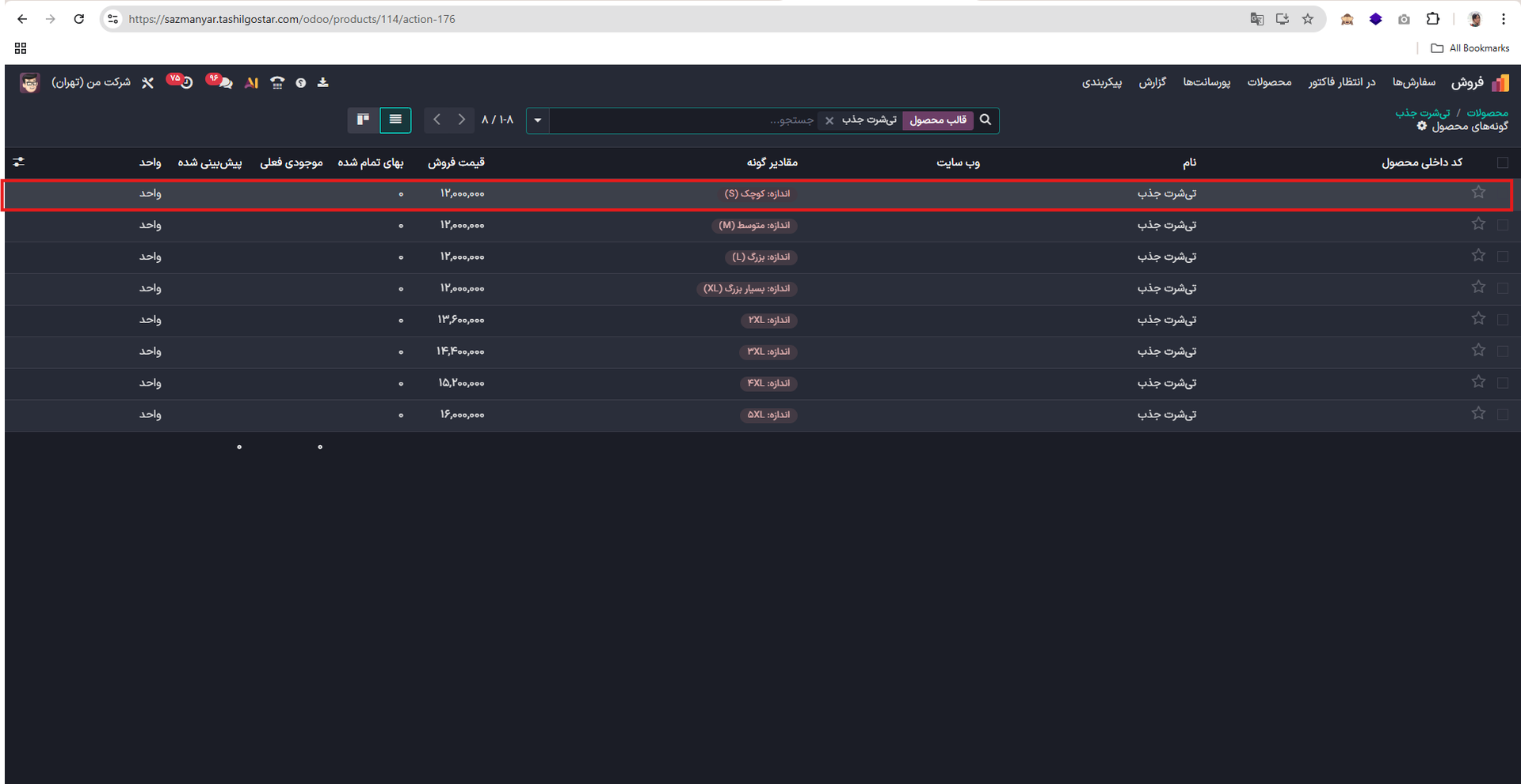
Task: Sort by بهای تمام شده column header
Action: 371,162
